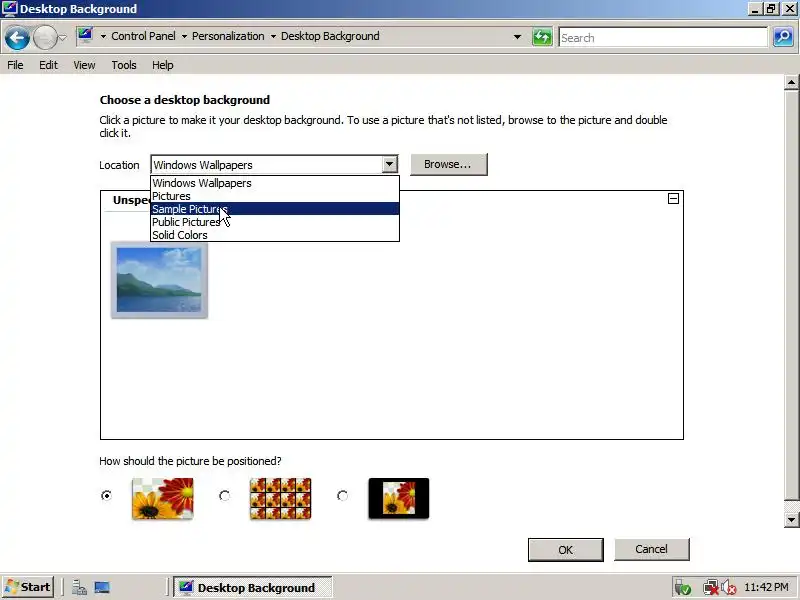Click the vertical scrollbar up arrow
Viewport: 800px width, 600px height.
(x=791, y=82)
